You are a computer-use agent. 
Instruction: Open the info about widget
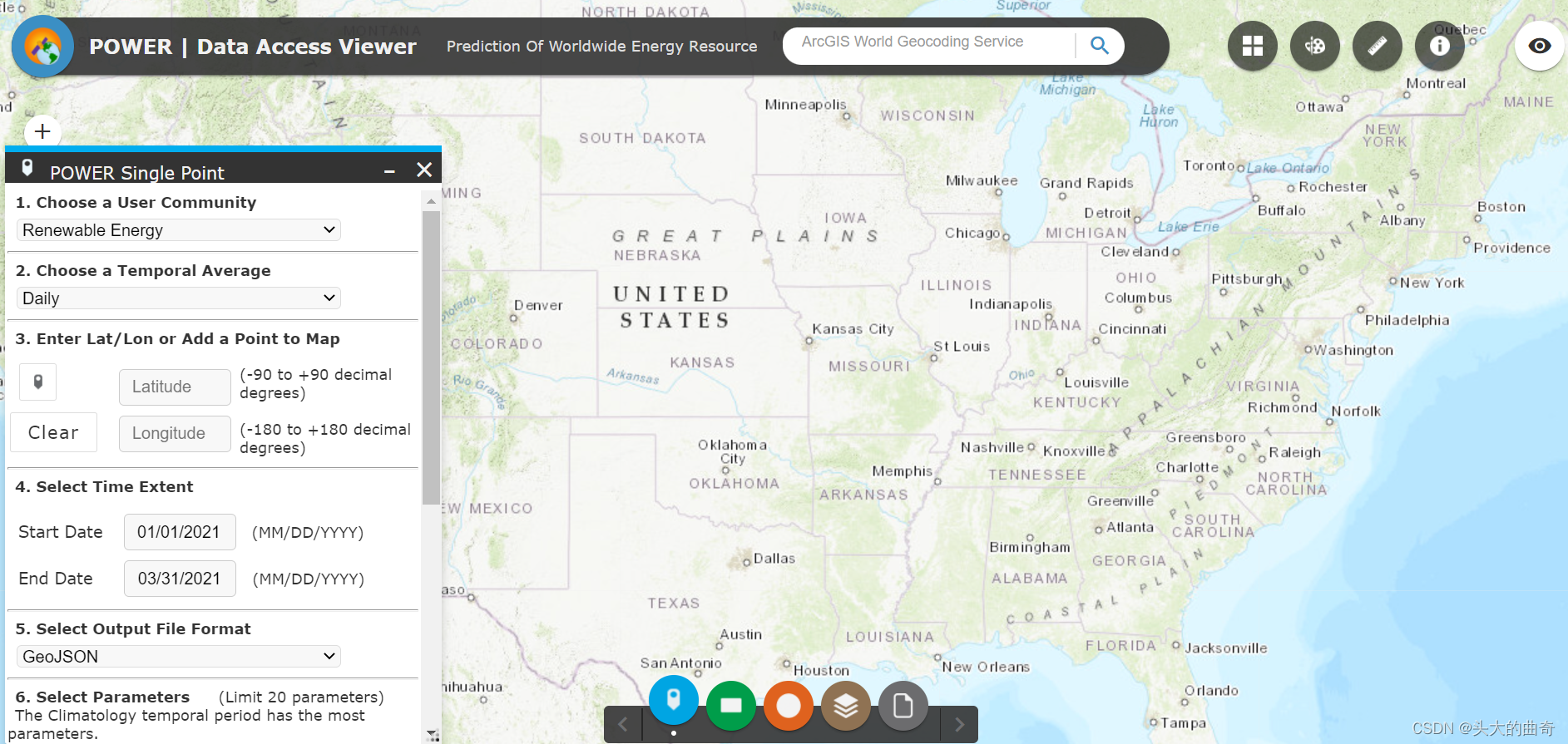tap(1439, 46)
